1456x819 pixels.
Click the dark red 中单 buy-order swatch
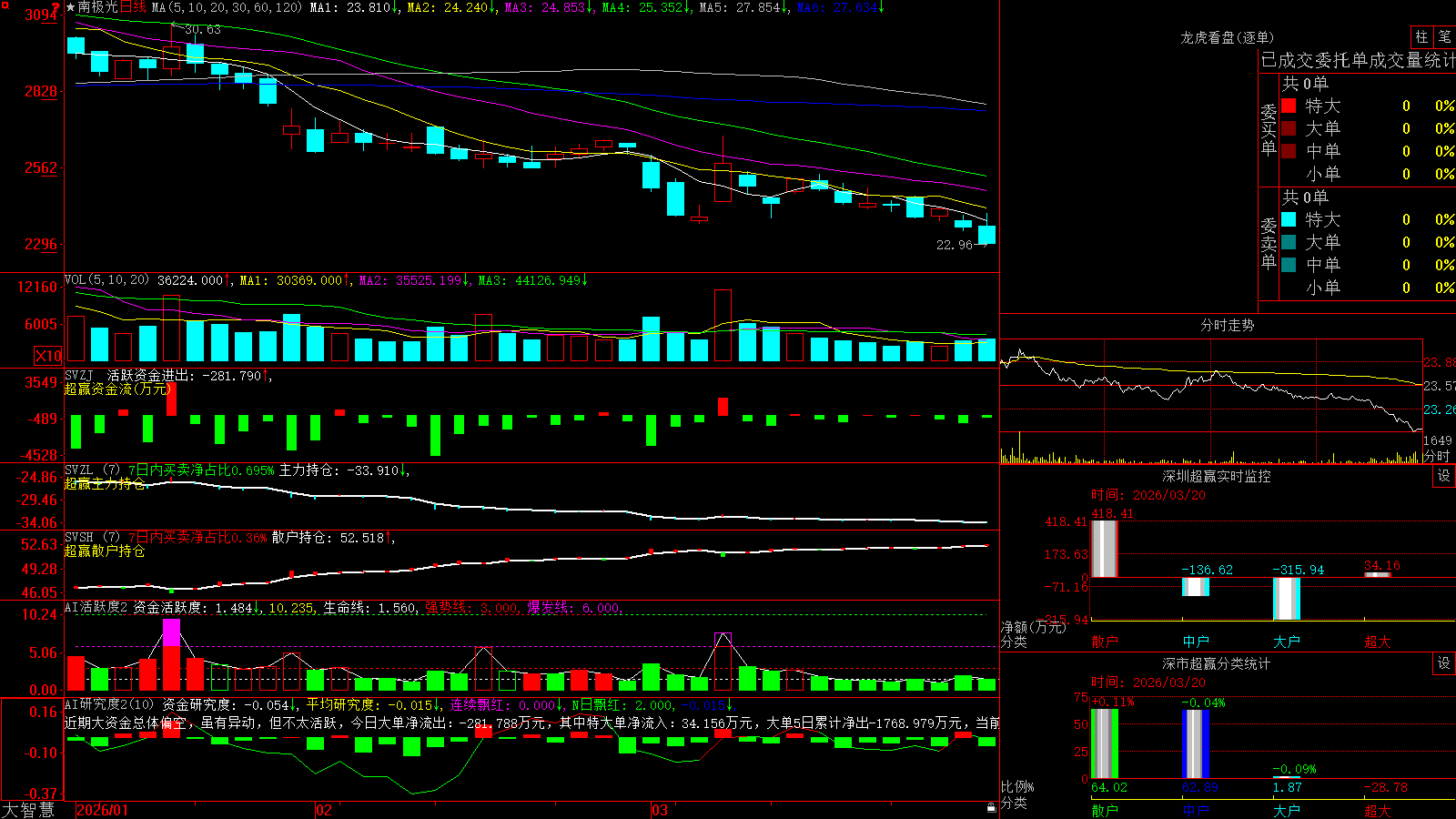pyautogui.click(x=1289, y=151)
